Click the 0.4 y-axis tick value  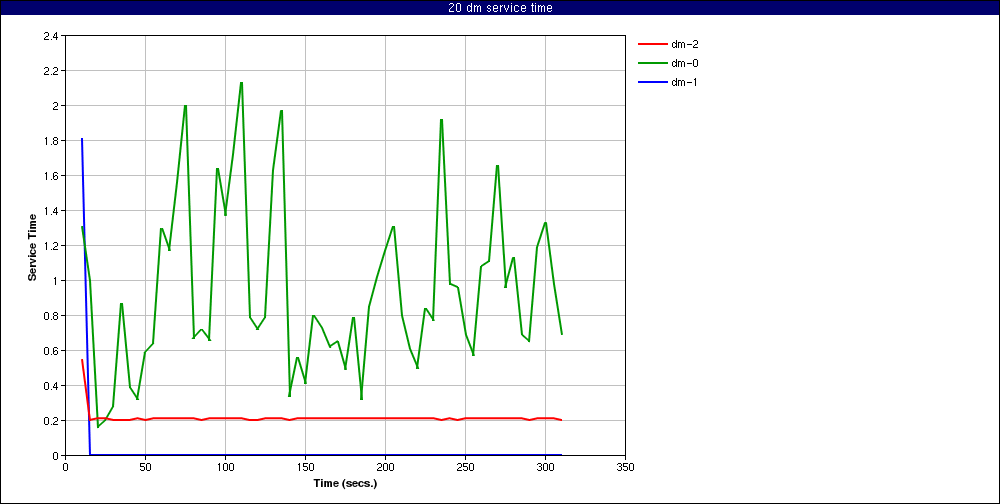pos(51,386)
